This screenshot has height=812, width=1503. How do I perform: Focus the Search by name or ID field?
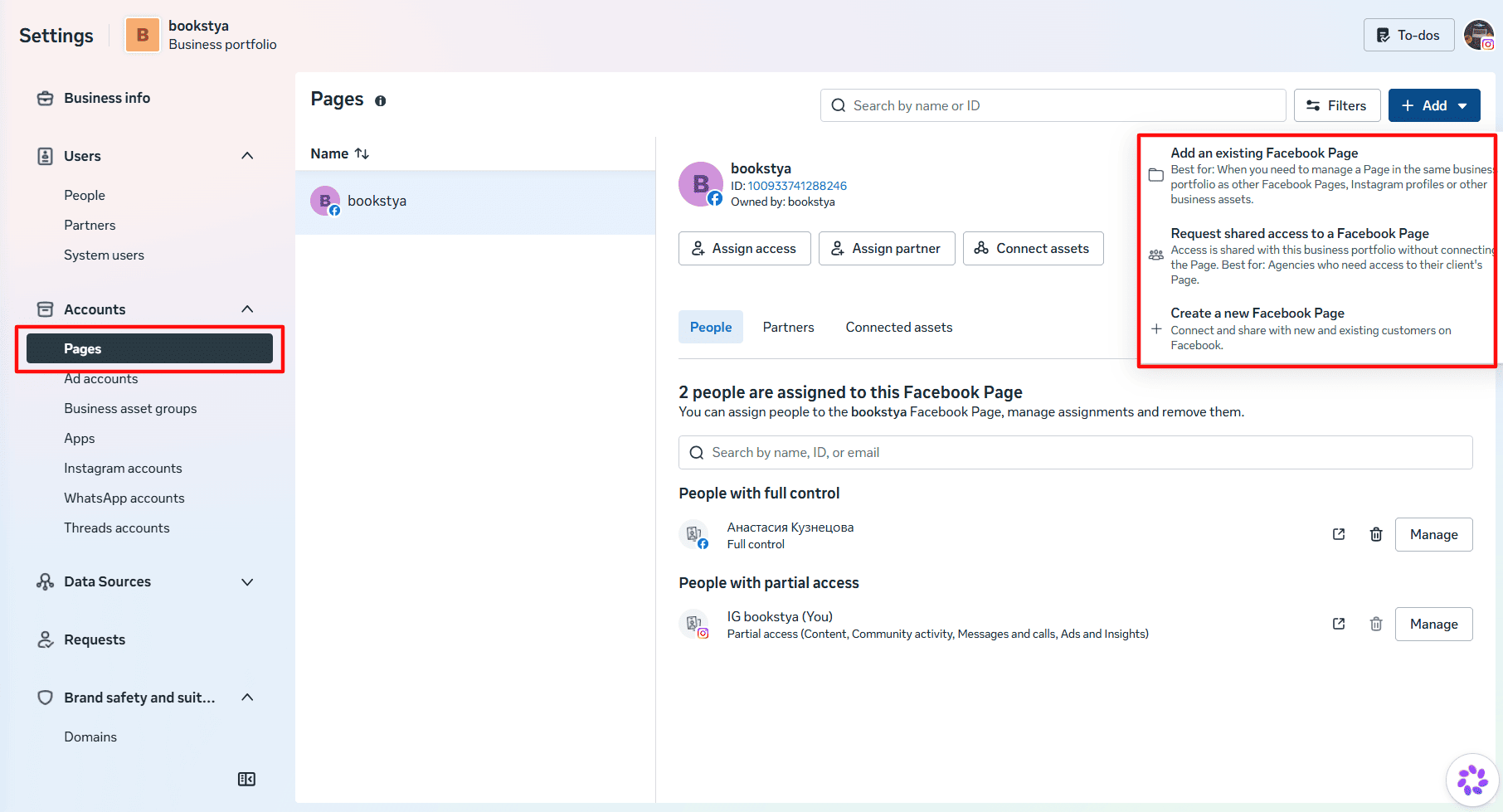coord(1053,105)
